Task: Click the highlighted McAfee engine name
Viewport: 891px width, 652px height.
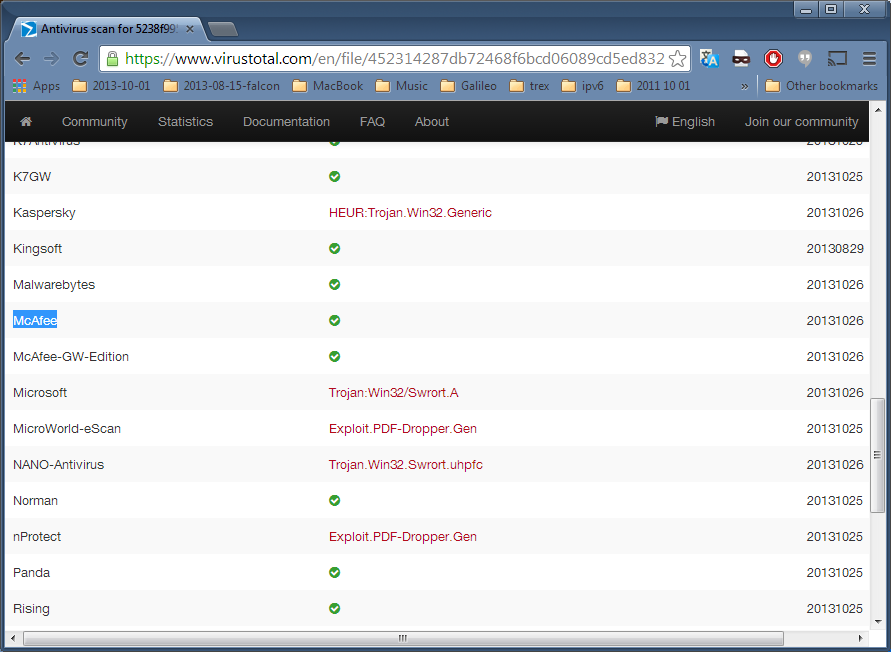Action: [35, 321]
